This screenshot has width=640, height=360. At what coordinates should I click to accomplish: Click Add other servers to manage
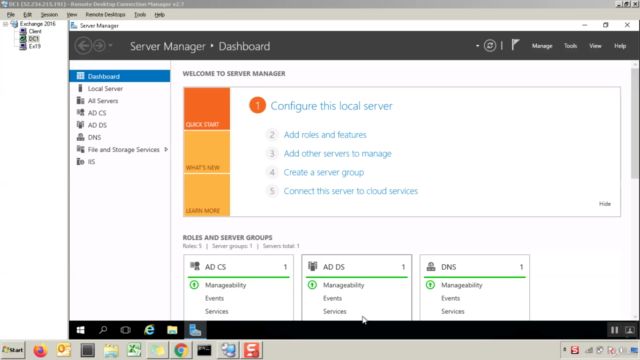click(x=338, y=153)
